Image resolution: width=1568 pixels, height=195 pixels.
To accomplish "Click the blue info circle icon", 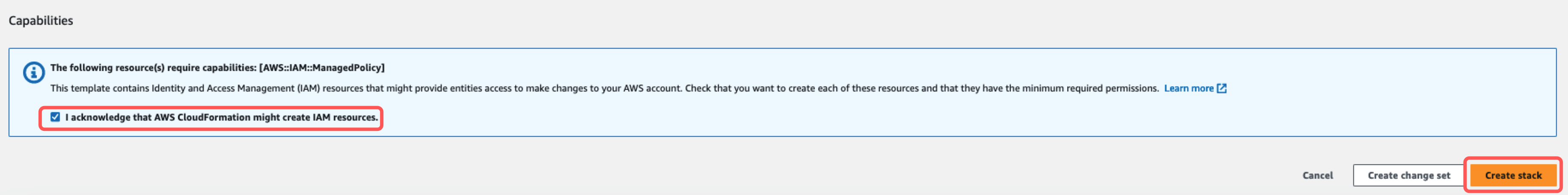I will pos(33,72).
